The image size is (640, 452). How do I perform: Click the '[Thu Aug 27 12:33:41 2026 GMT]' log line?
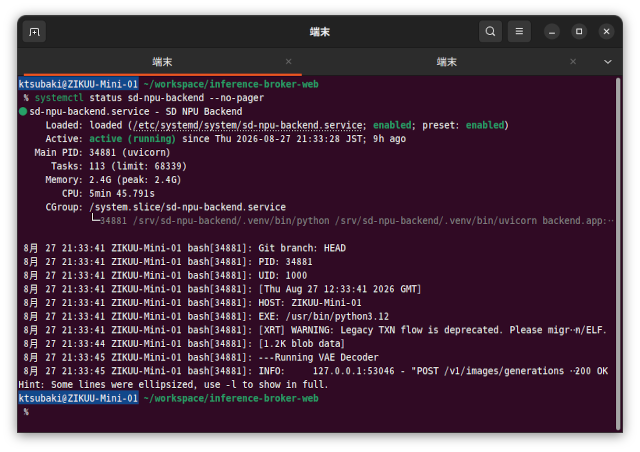pyautogui.click(x=222, y=289)
